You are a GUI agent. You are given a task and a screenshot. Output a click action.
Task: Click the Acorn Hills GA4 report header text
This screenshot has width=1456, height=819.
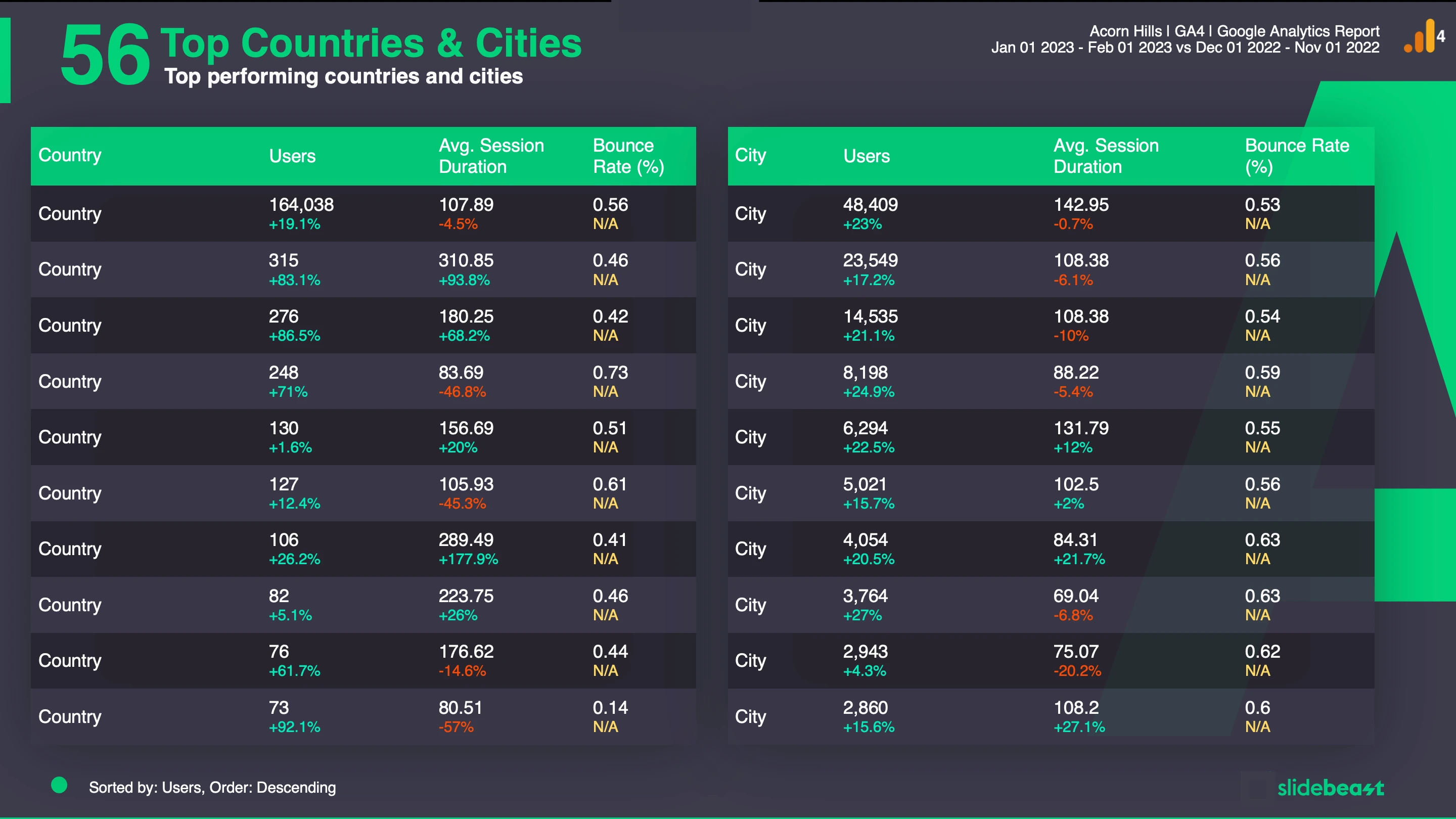coord(1235,31)
